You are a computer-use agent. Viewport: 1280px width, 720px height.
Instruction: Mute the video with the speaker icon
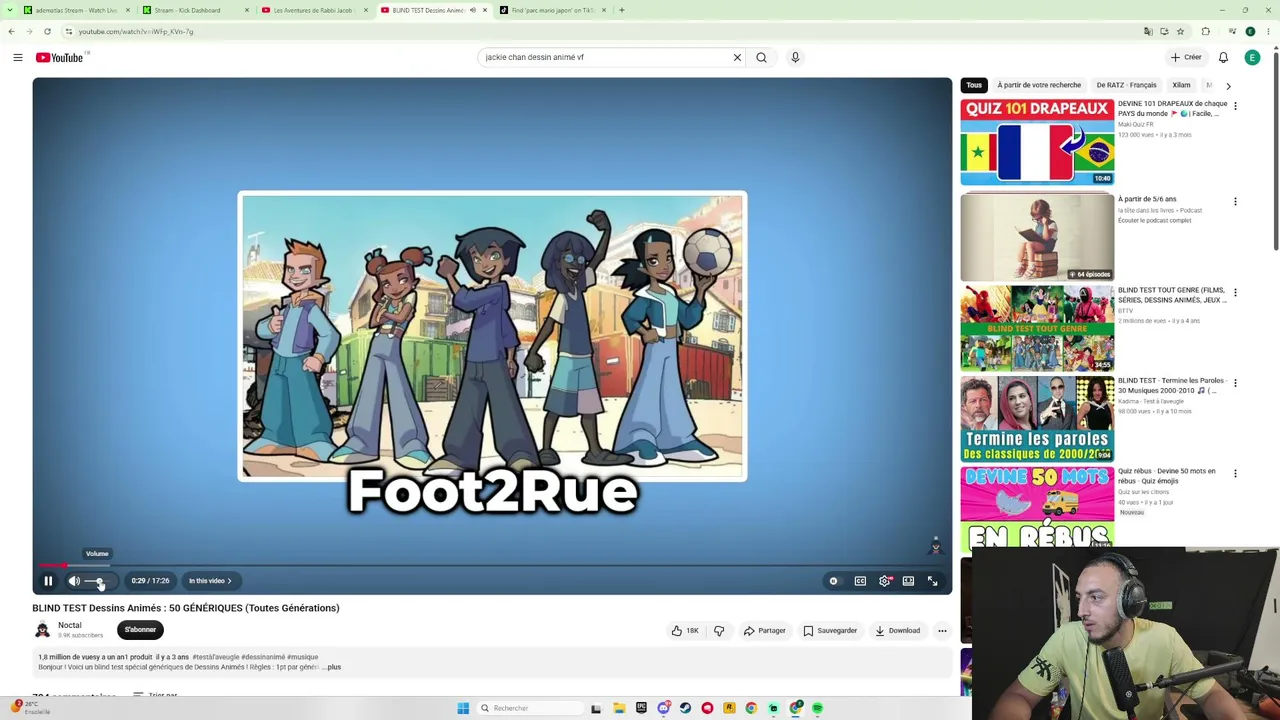74,581
